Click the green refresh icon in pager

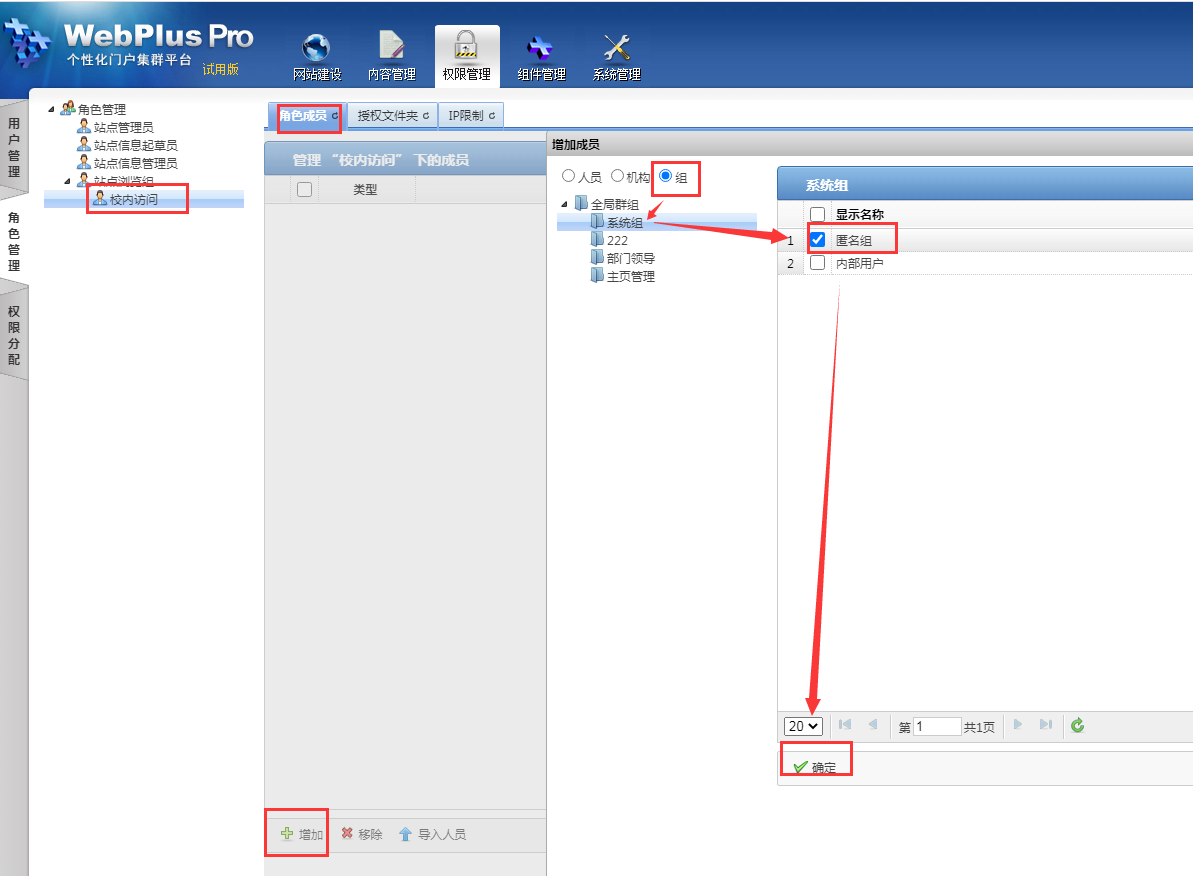[1077, 726]
